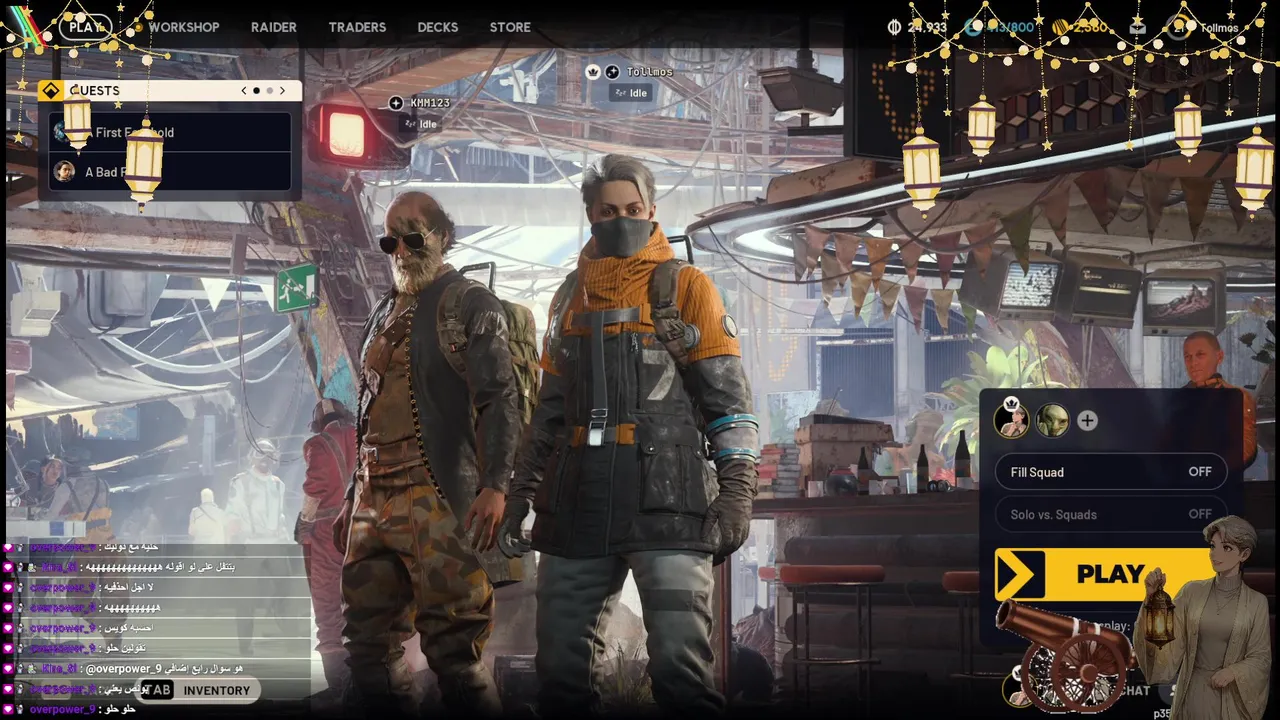
Task: Go to next quests page arrow
Action: [282, 90]
